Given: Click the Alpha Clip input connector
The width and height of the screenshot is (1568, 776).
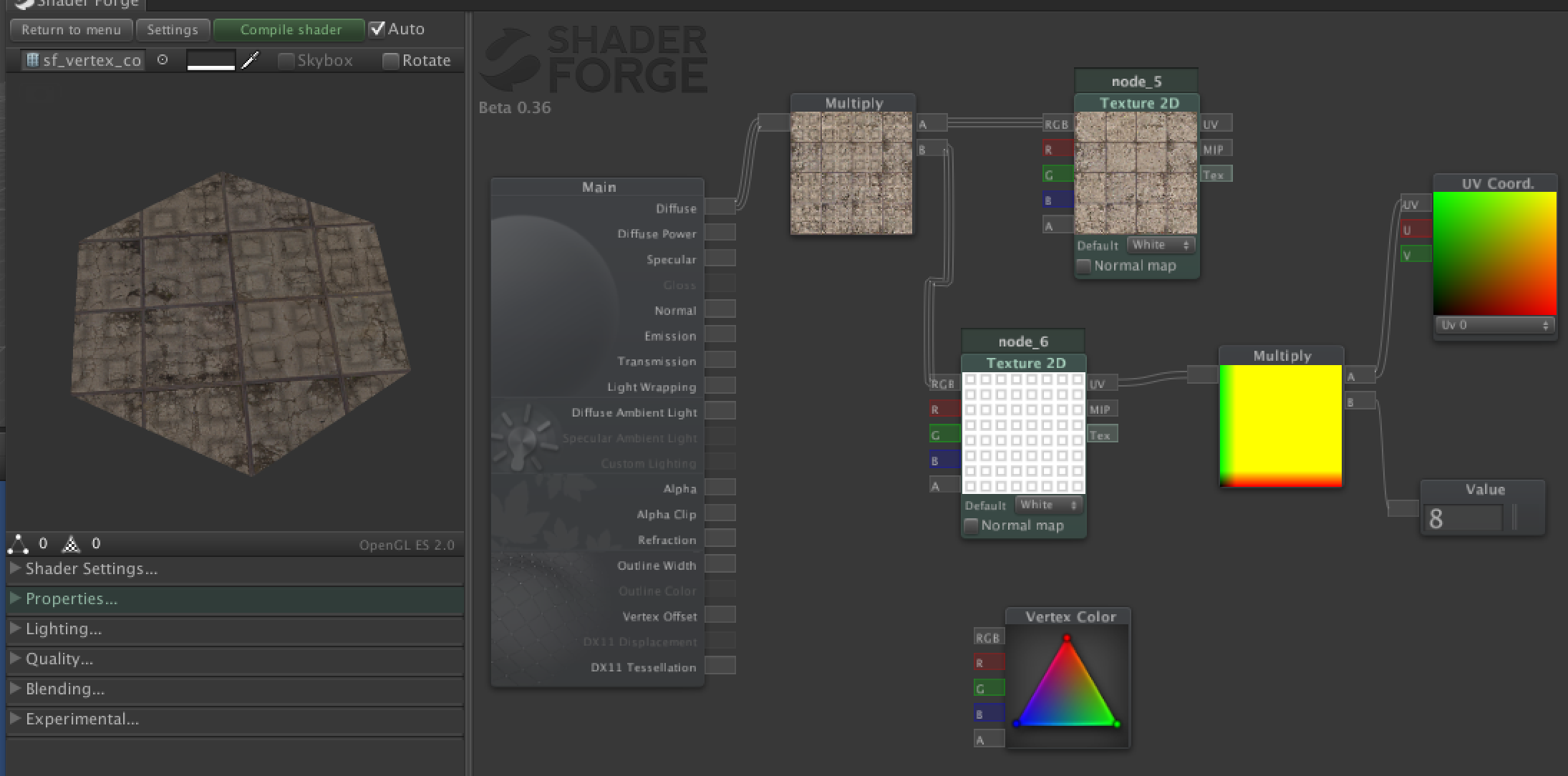Looking at the screenshot, I should (720, 513).
